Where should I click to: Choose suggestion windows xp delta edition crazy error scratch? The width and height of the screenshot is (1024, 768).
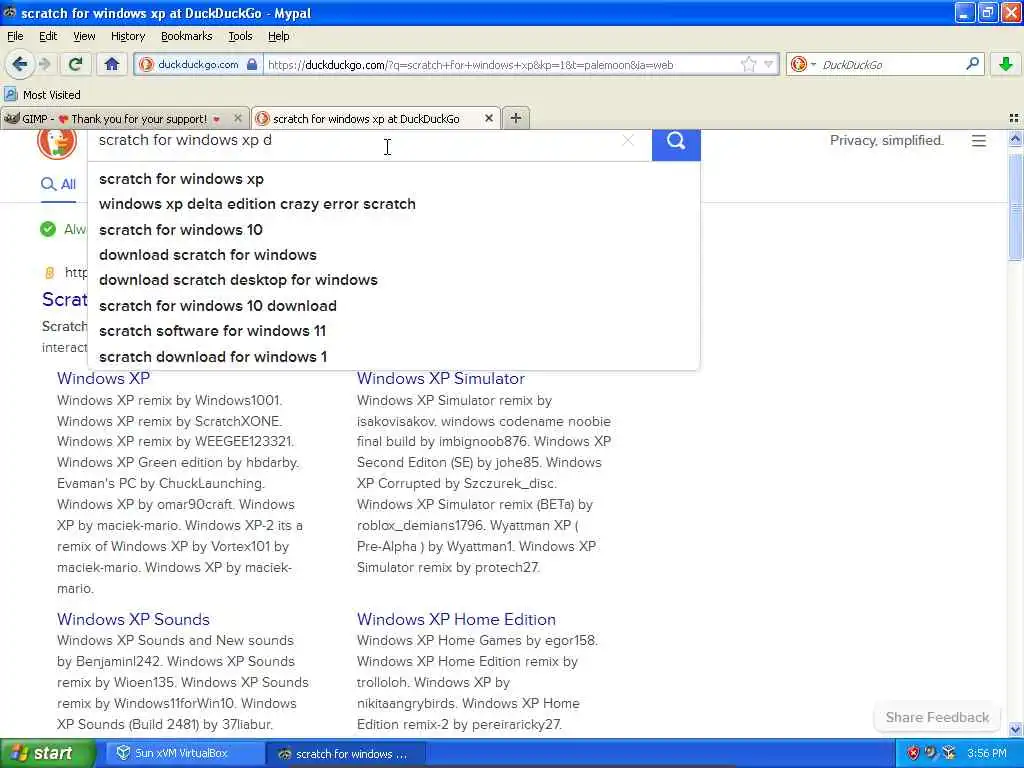pyautogui.click(x=393, y=204)
